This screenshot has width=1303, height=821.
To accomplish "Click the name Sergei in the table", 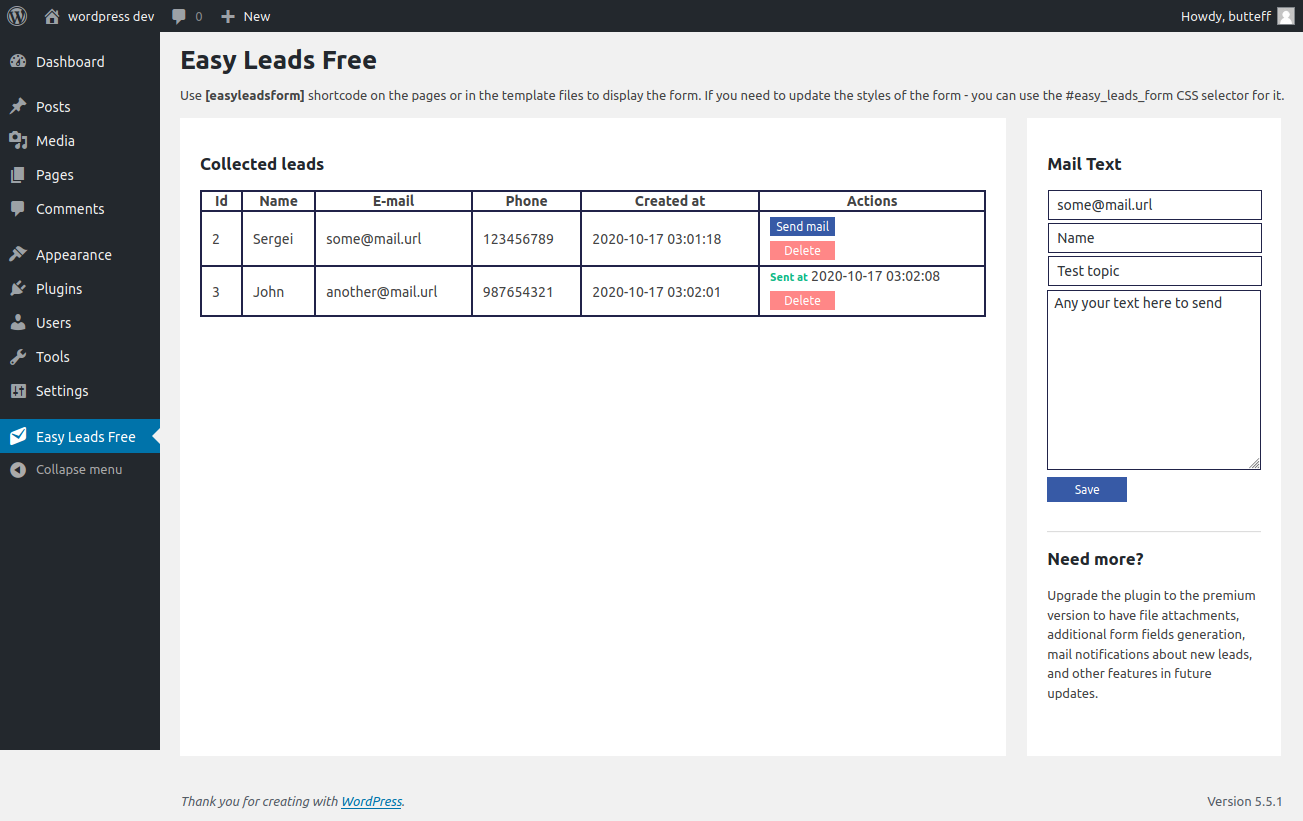I will pyautogui.click(x=273, y=239).
